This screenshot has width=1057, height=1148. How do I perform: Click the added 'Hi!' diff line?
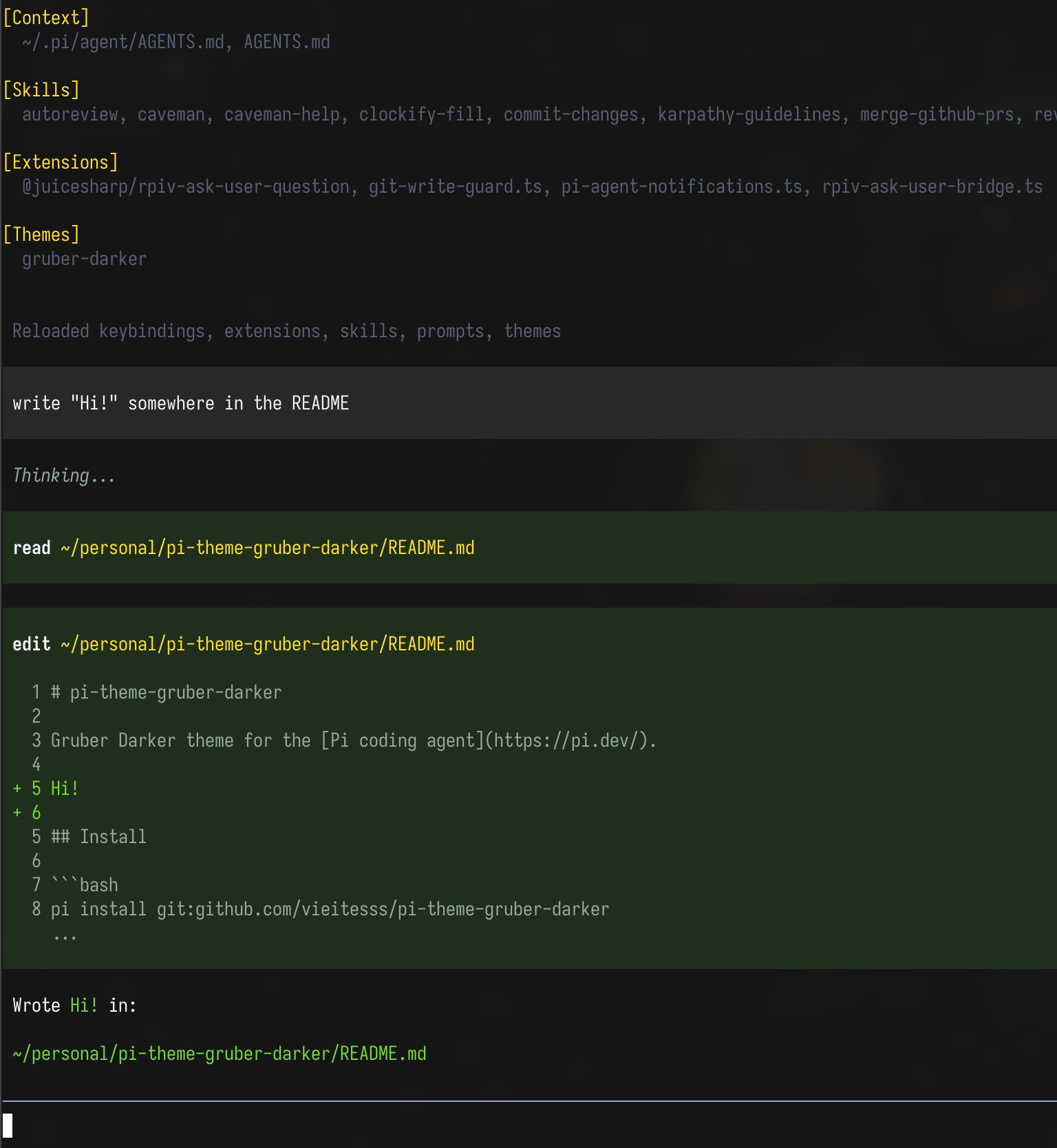click(45, 789)
